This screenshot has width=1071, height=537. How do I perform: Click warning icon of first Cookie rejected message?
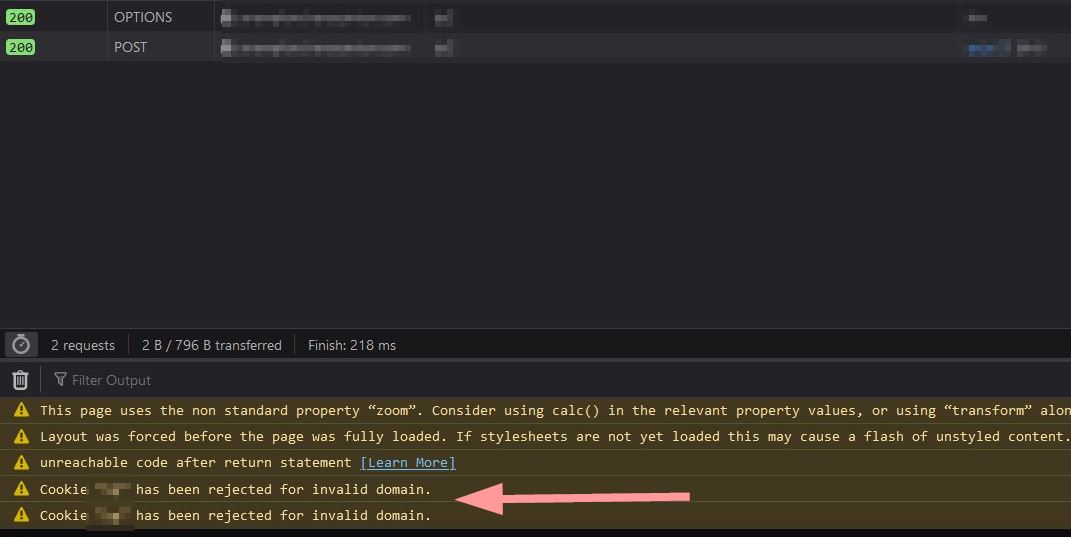click(x=22, y=488)
